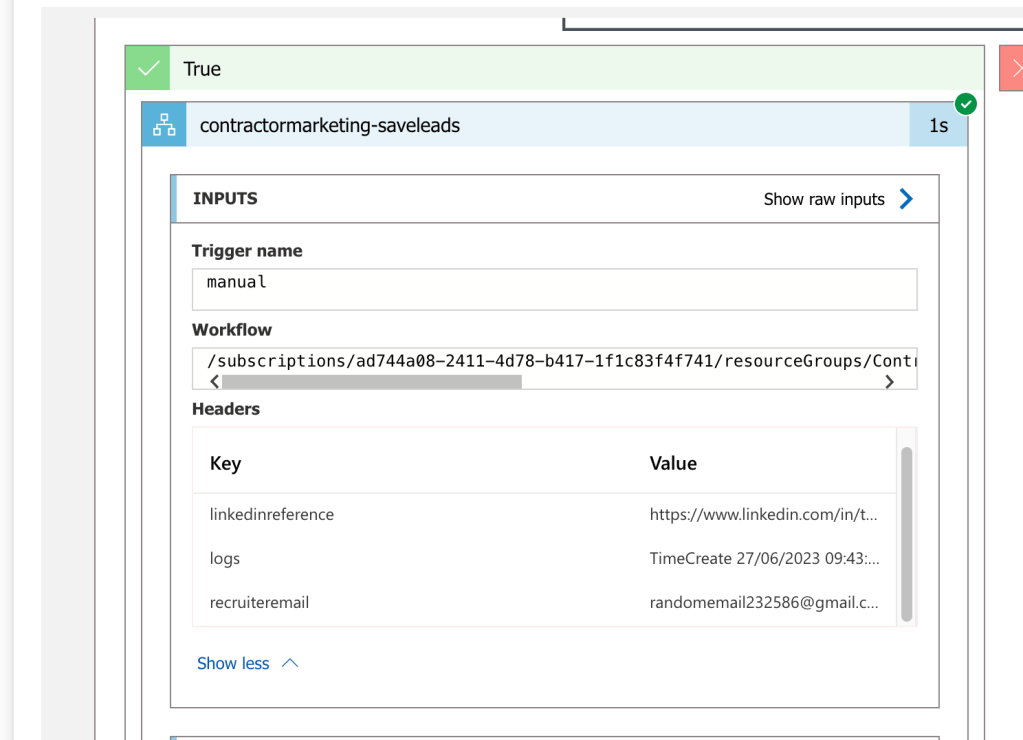
Task: Click the Value column header
Action: point(673,463)
